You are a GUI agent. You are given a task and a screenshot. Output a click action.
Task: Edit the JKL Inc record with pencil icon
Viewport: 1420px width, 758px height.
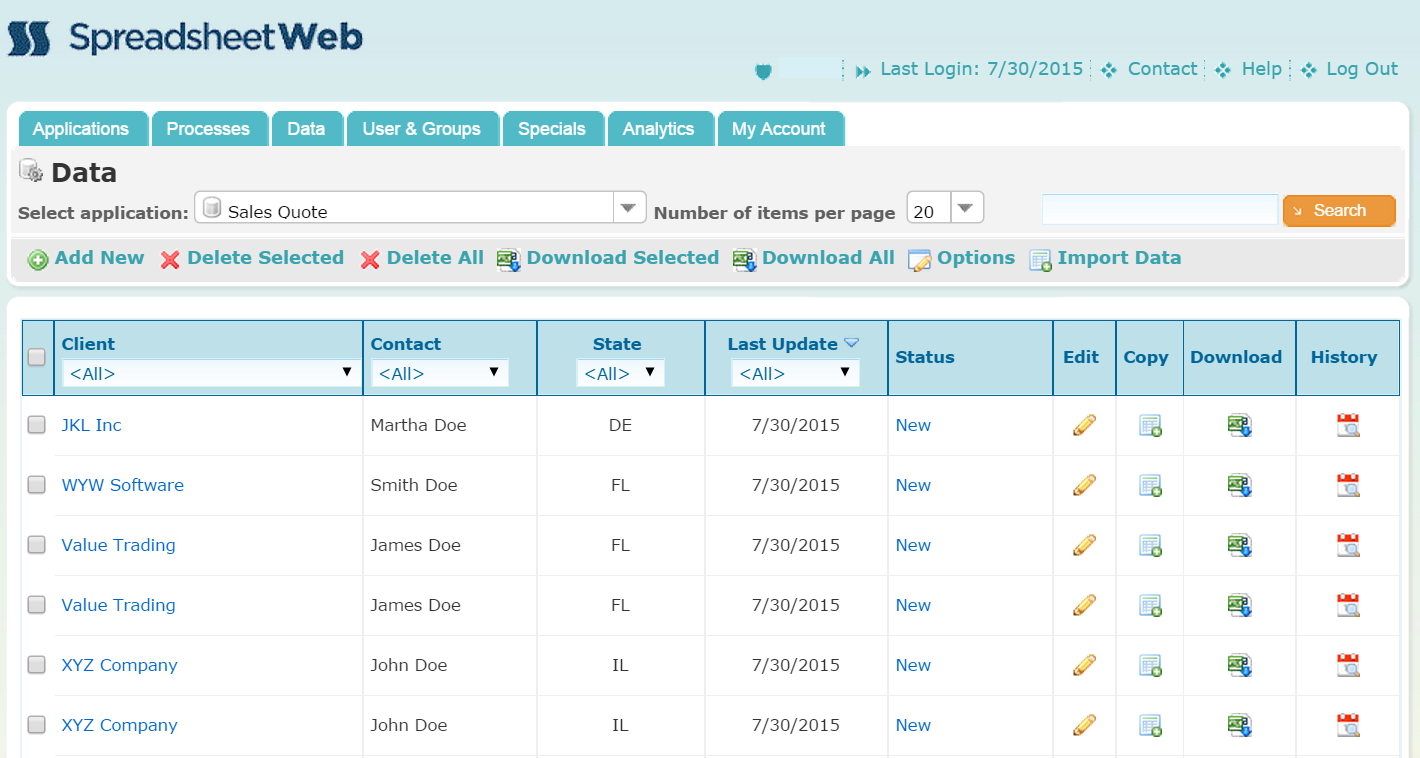[1084, 425]
